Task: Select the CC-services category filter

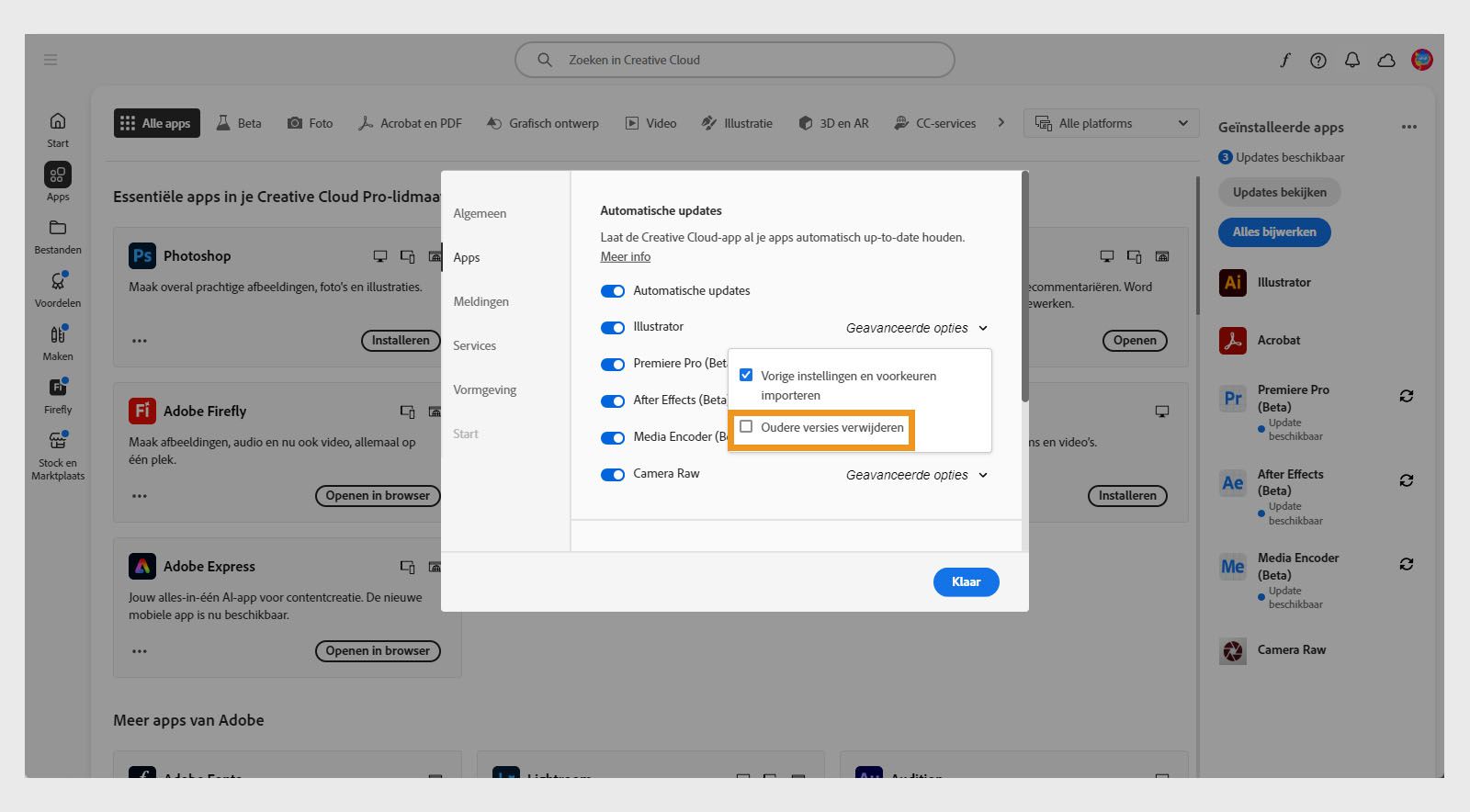Action: (x=935, y=123)
